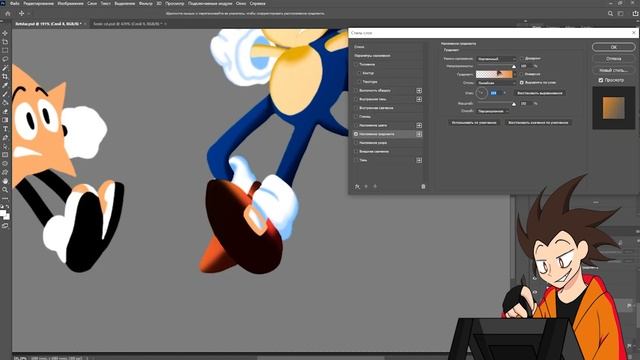Toggle Выровнять по слою checkbox
Viewport: 640px width, 360px height.
point(522,82)
